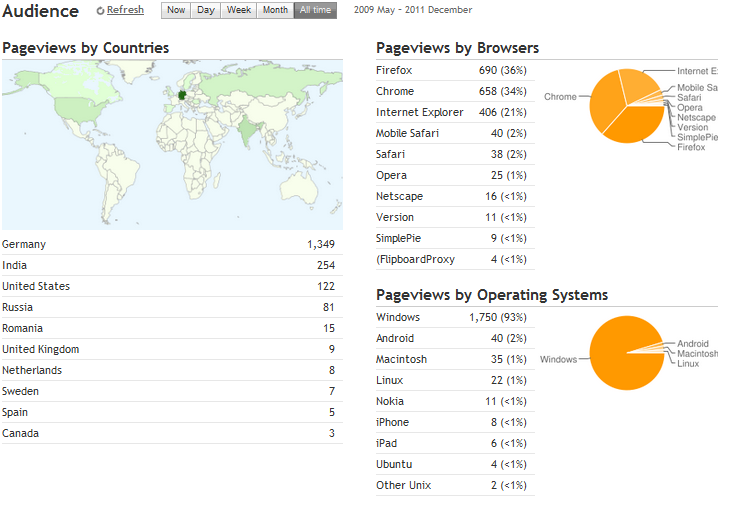Click the Macintosh operating system row
Image resolution: width=732 pixels, height=530 pixels.
pos(455,359)
